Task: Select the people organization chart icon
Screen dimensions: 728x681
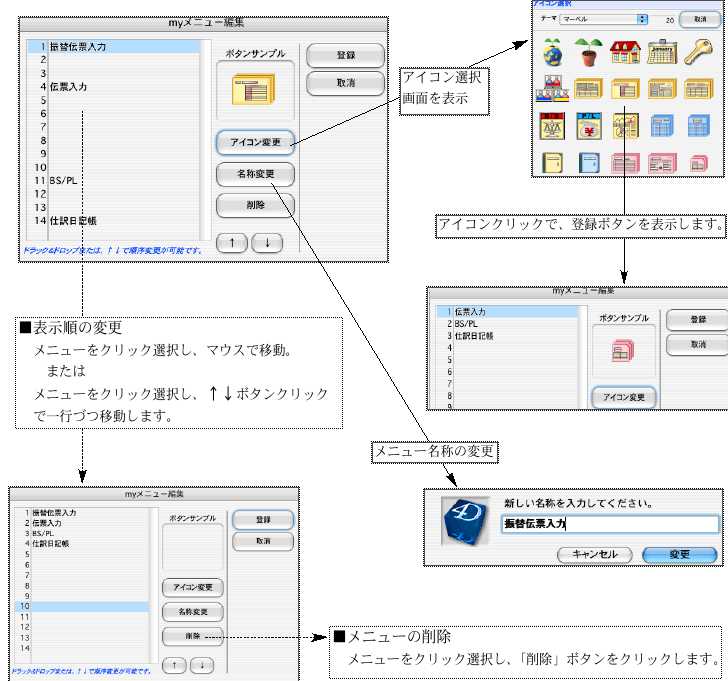Action: coord(551,89)
